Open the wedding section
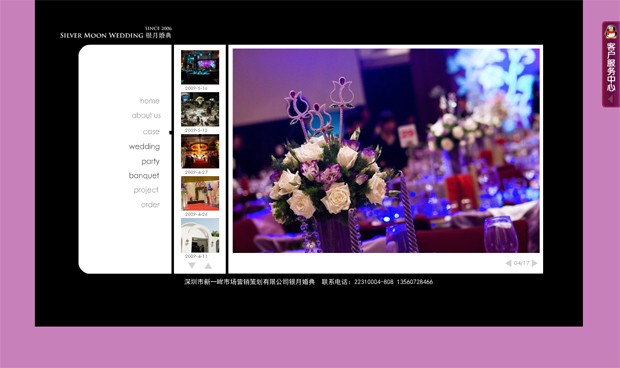 [144, 146]
